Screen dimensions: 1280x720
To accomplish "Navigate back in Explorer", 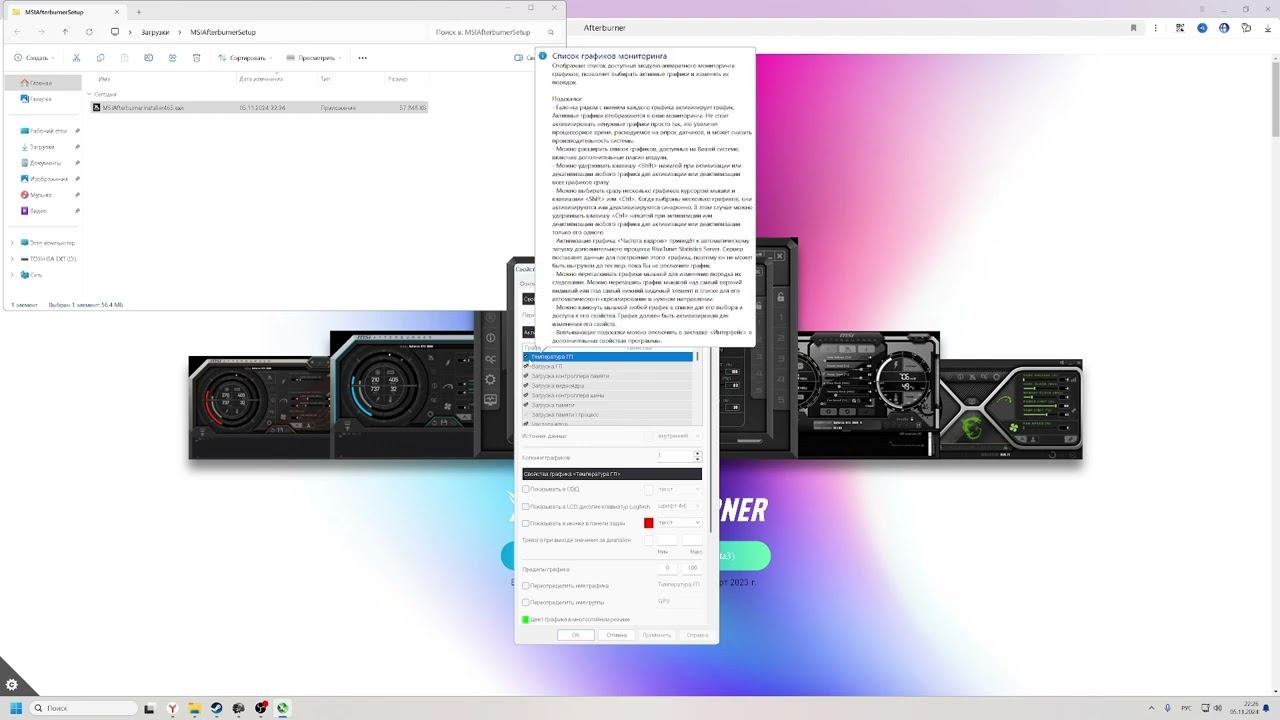I will (x=17, y=32).
